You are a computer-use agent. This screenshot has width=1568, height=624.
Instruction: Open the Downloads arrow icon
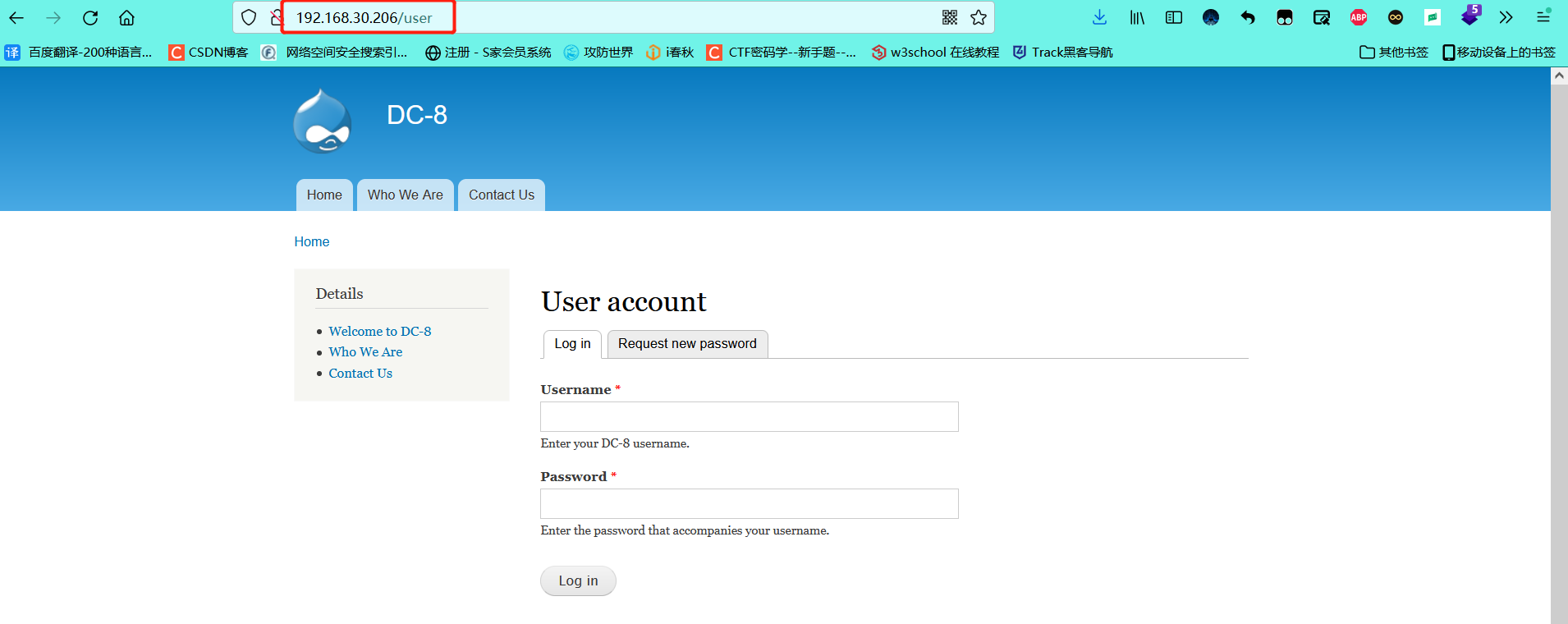[x=1100, y=17]
